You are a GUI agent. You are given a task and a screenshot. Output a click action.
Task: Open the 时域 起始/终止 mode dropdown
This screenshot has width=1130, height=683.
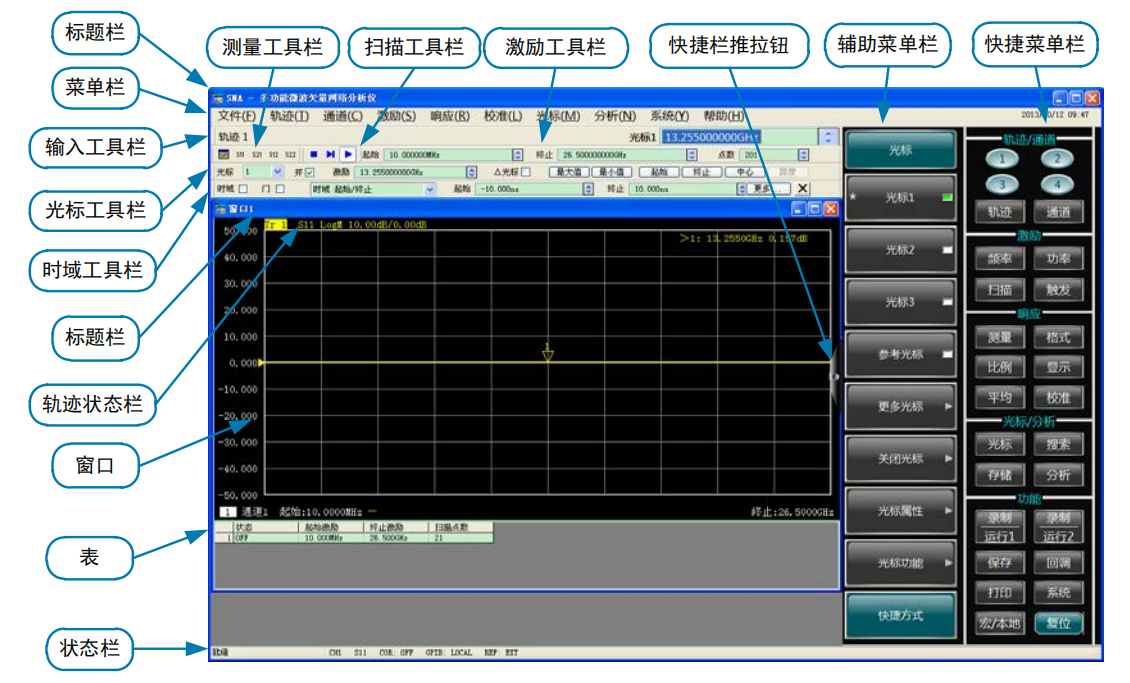tap(431, 188)
